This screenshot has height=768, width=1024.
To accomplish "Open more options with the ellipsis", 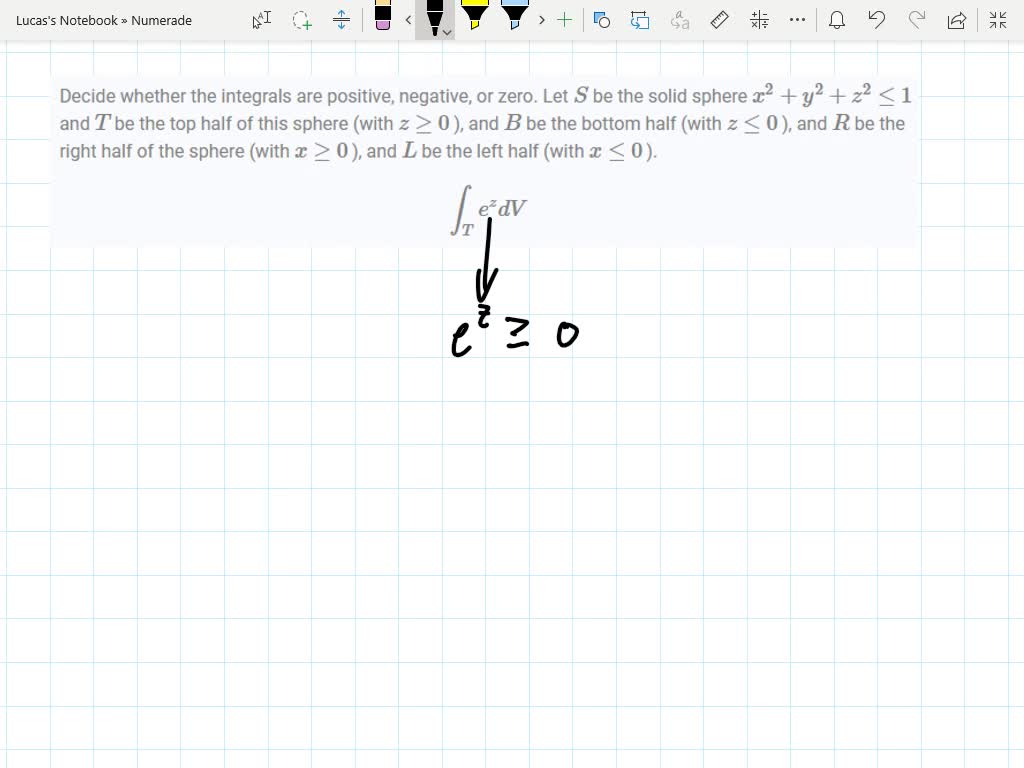I will pos(797,20).
